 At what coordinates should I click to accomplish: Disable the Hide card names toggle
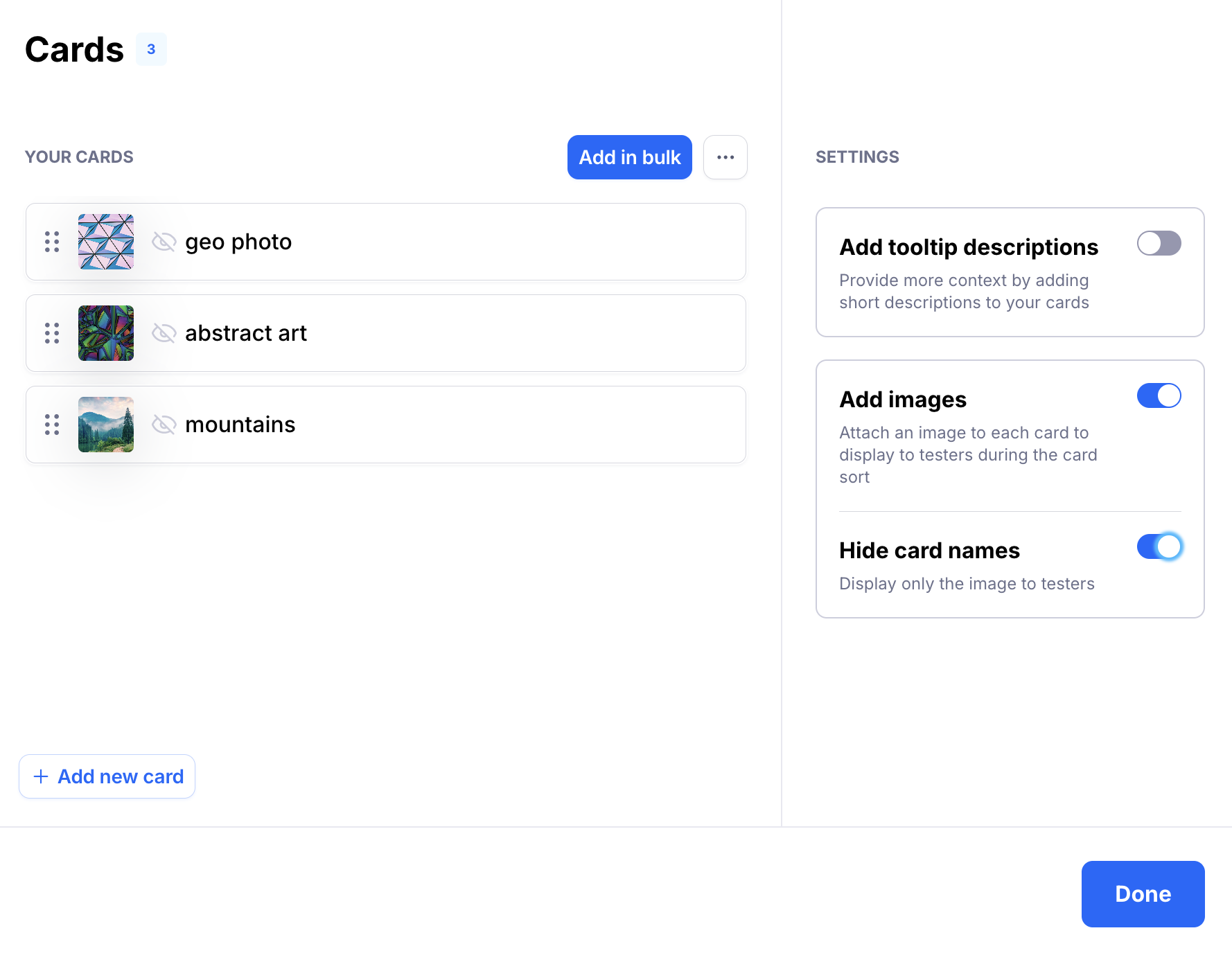(x=1159, y=546)
